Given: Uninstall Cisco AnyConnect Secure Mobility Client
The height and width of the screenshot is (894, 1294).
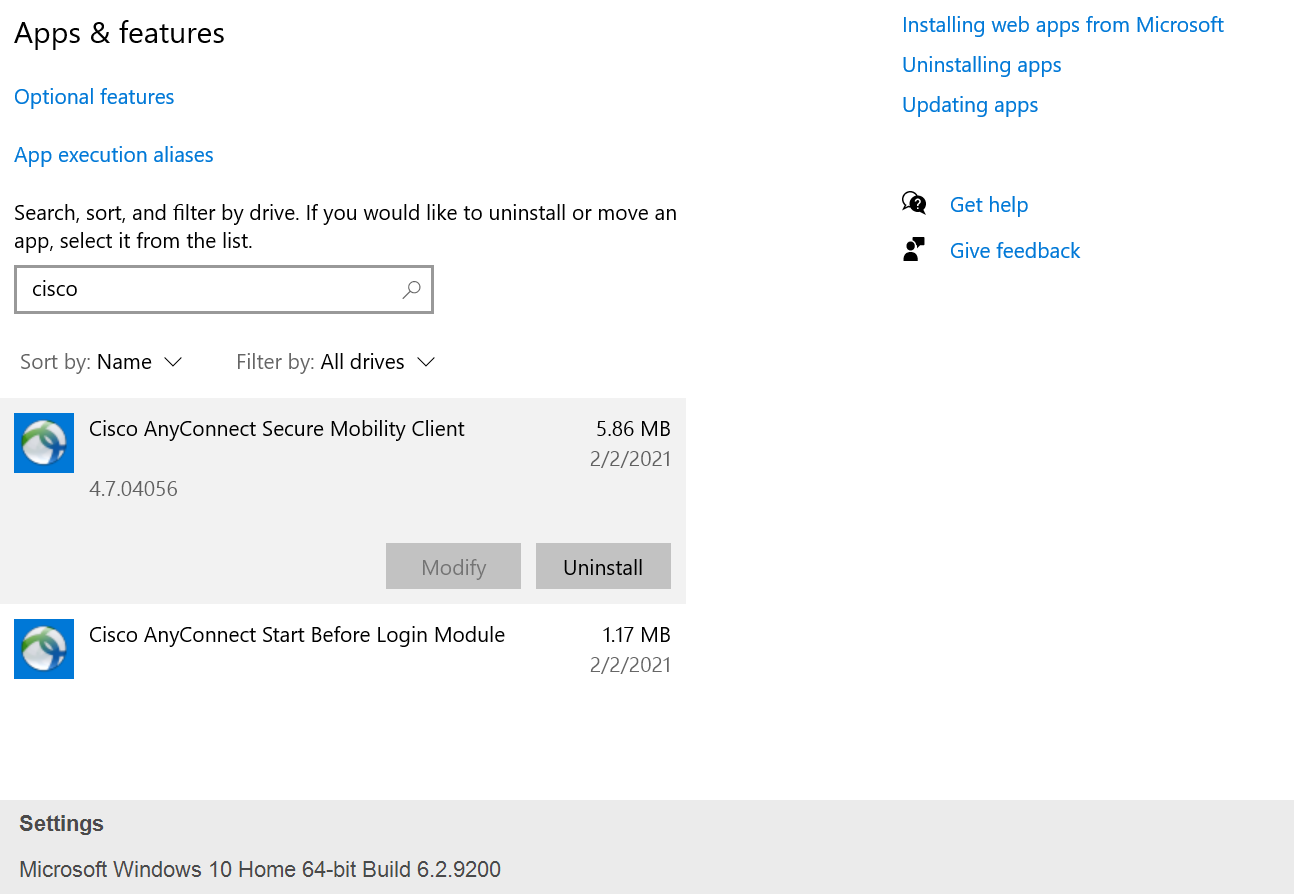Looking at the screenshot, I should click(x=603, y=567).
